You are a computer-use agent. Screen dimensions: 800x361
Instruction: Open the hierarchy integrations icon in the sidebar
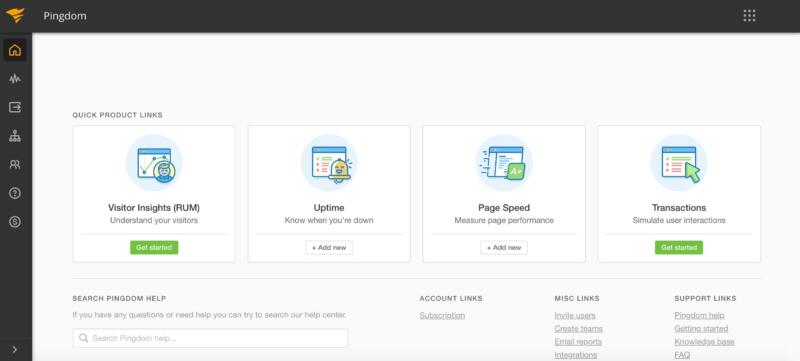[x=15, y=136]
